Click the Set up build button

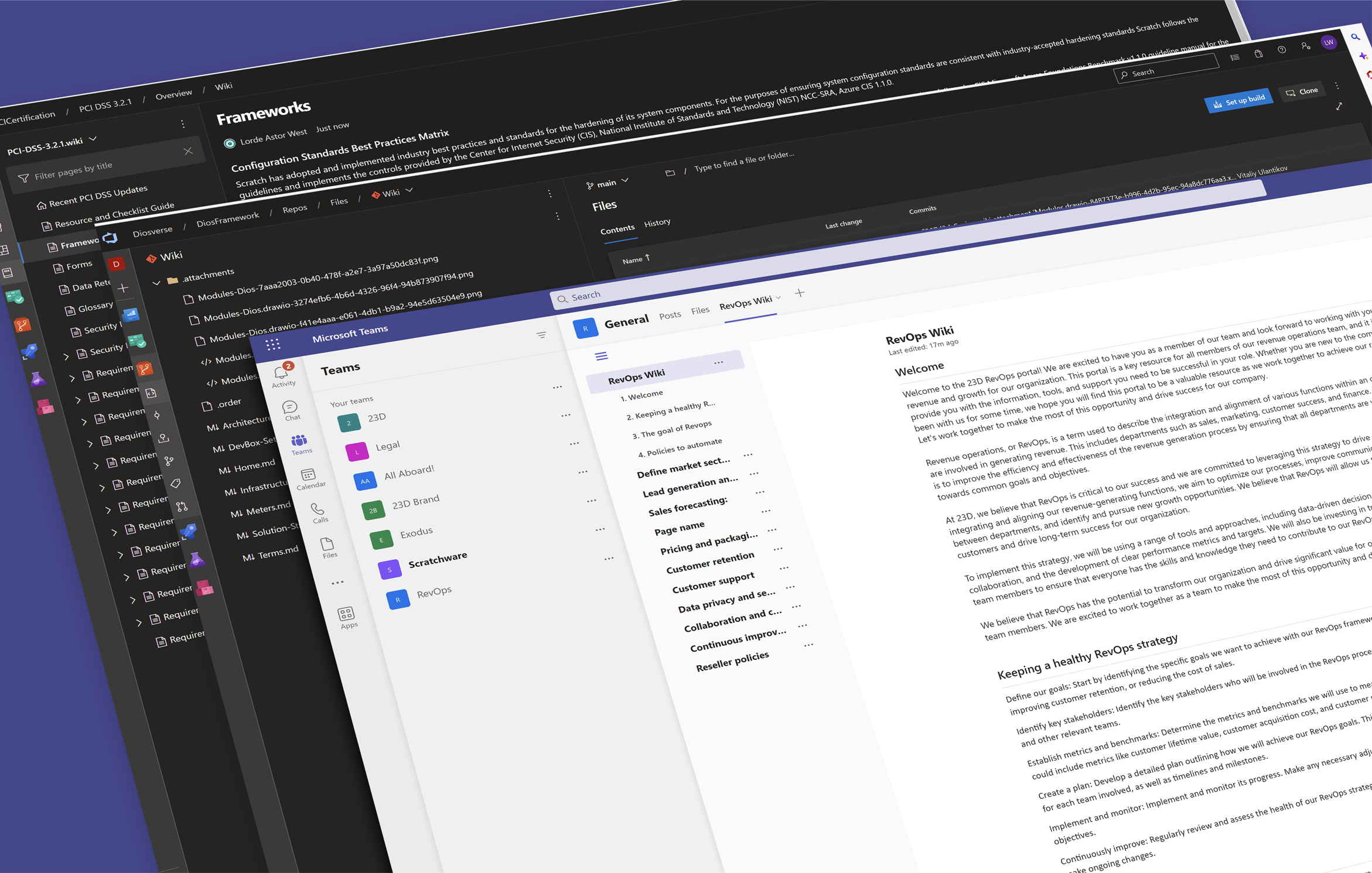click(1238, 101)
